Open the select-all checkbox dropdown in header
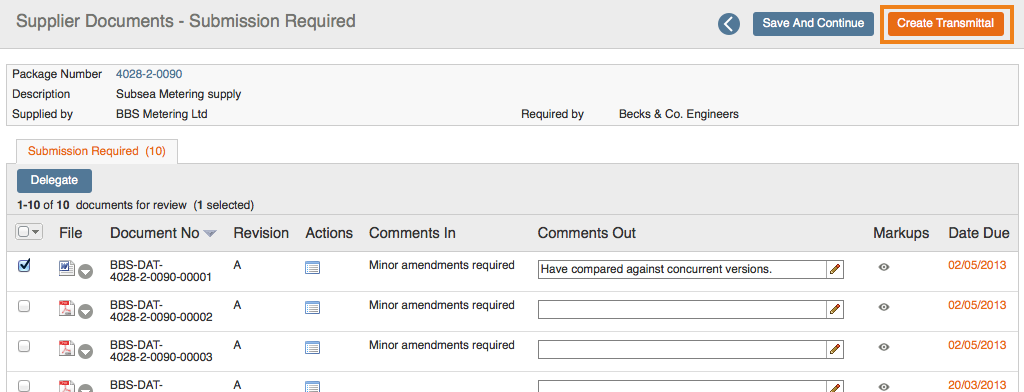This screenshot has height=392, width=1024. pos(29,232)
